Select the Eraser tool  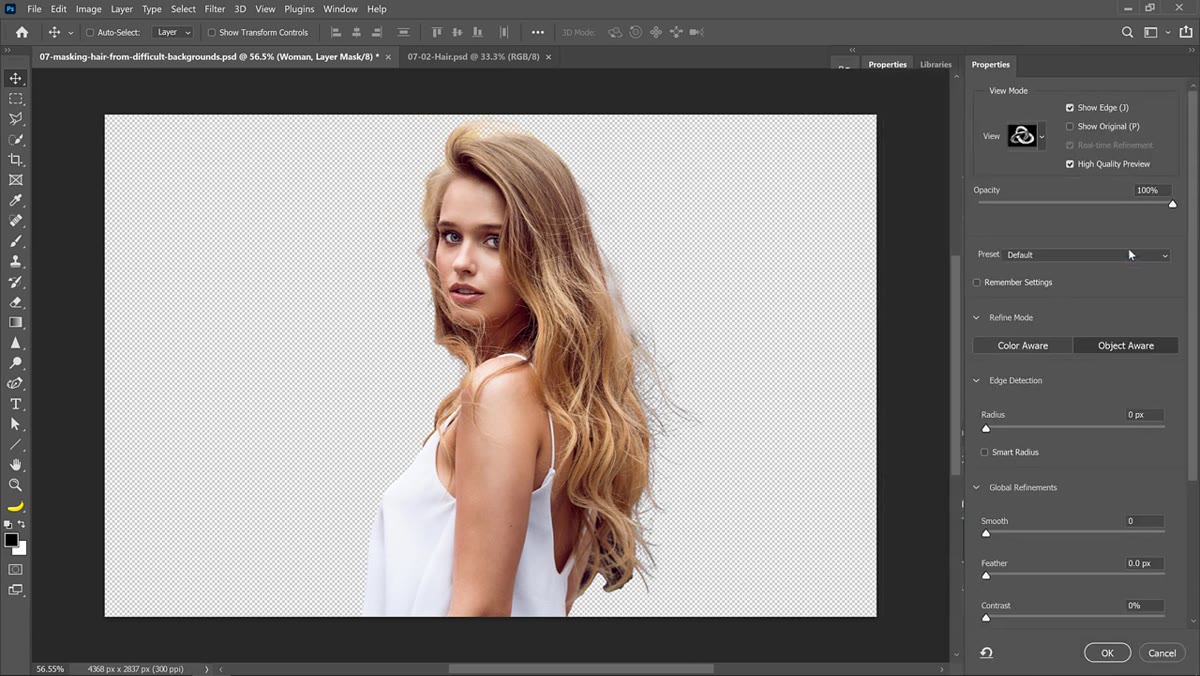pyautogui.click(x=15, y=302)
